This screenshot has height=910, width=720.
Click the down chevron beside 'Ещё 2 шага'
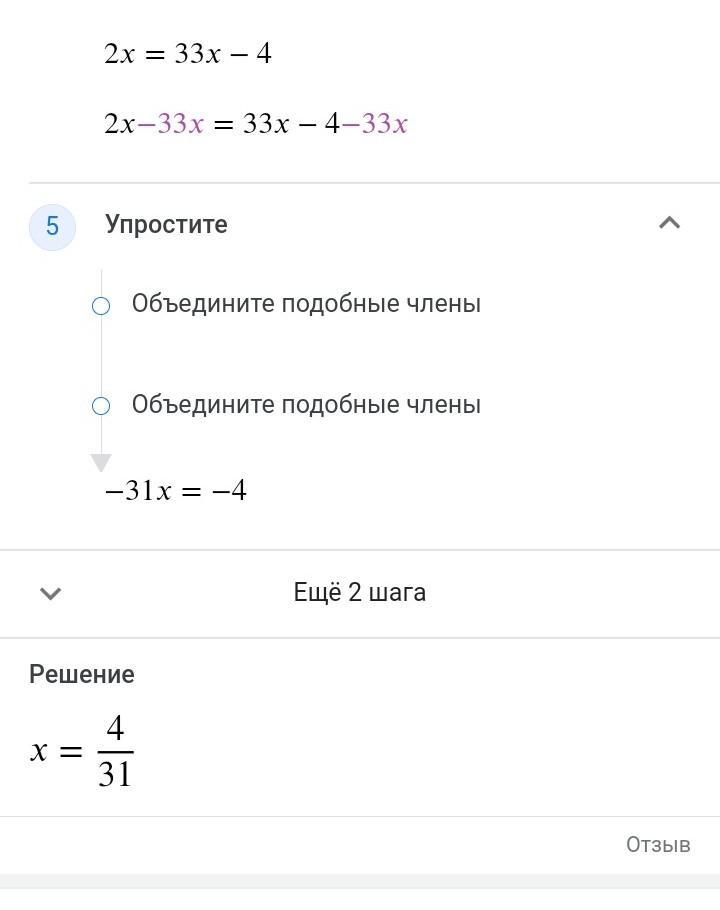click(50, 593)
